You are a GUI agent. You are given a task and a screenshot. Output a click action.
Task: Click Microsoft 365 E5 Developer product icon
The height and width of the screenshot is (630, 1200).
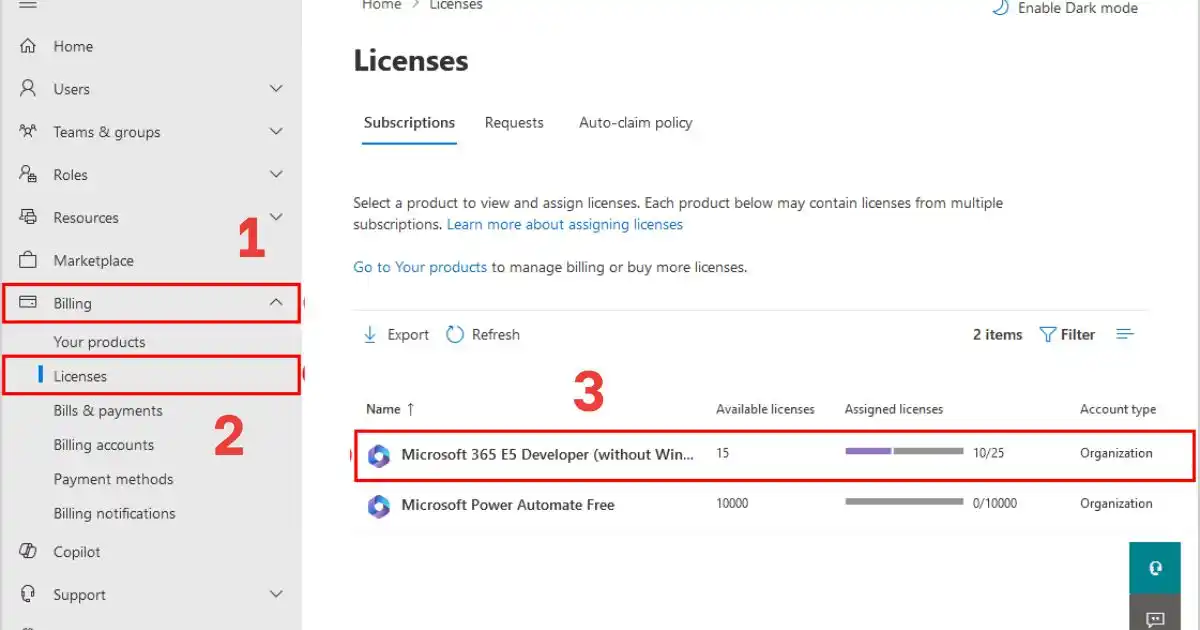pos(378,456)
